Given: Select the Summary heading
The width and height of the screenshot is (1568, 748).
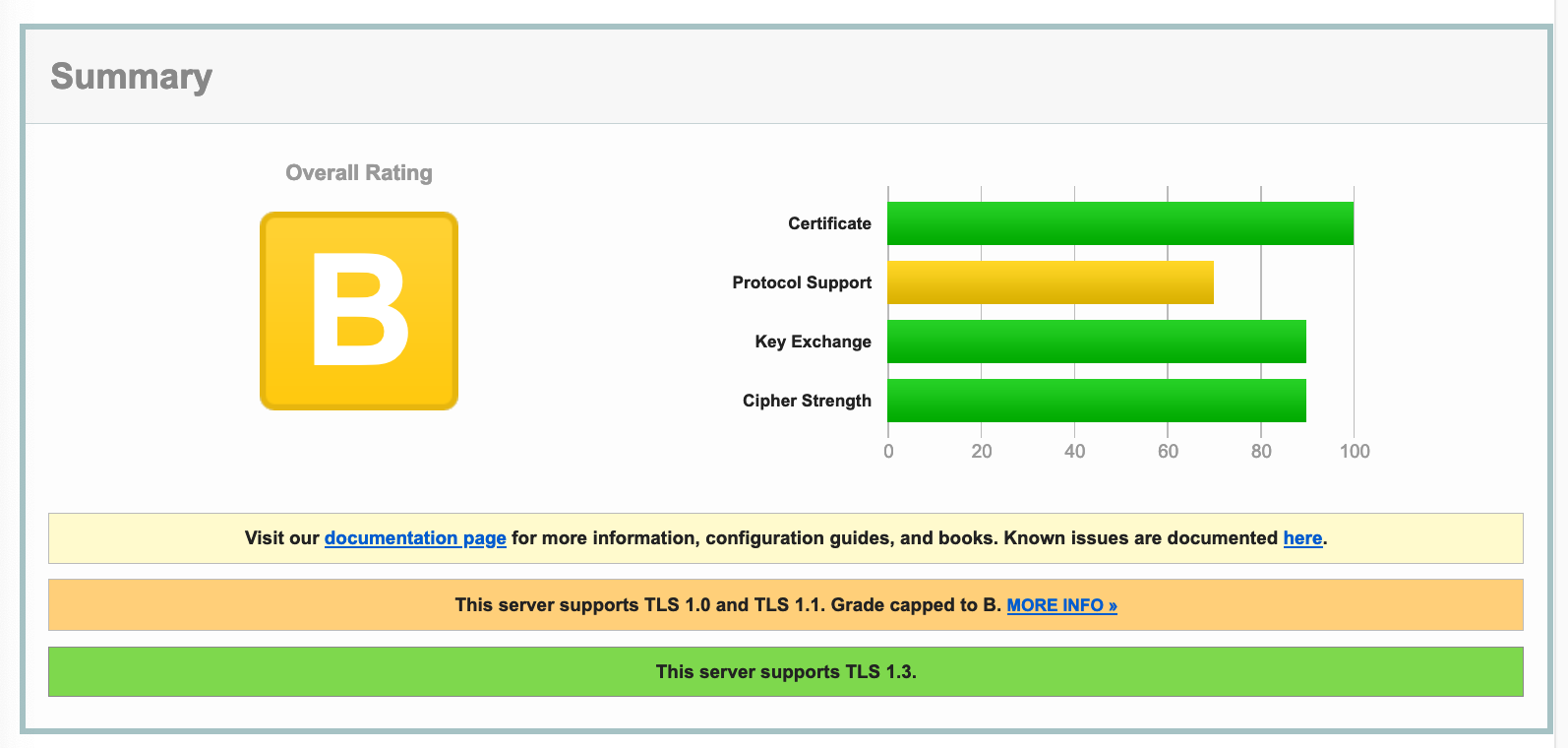Looking at the screenshot, I should (x=132, y=77).
